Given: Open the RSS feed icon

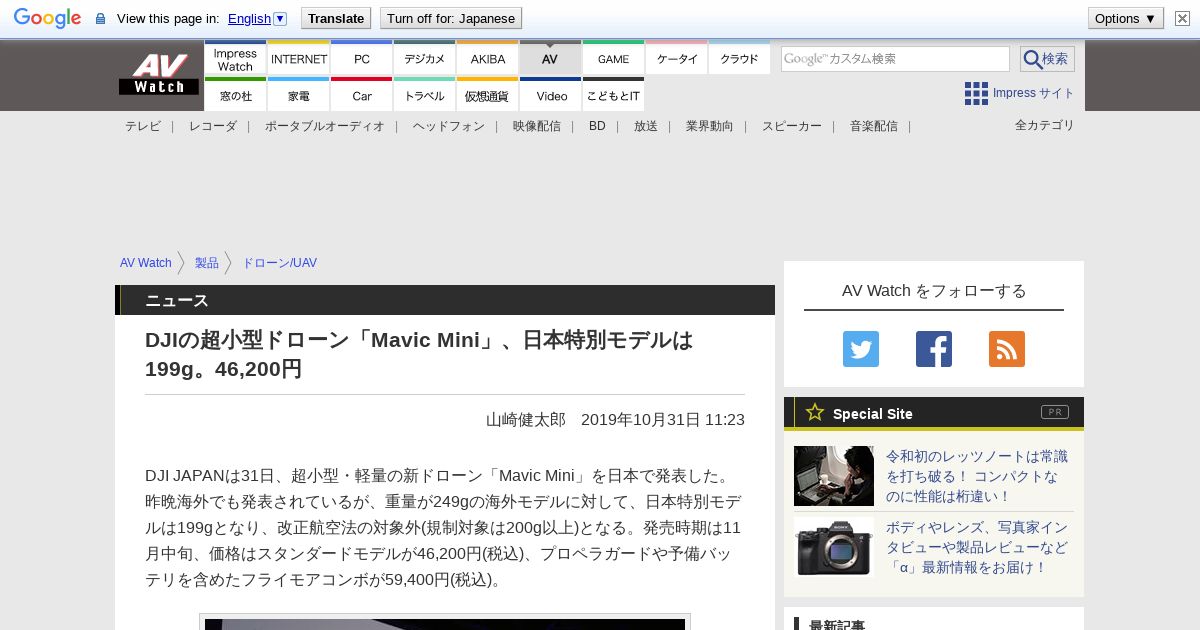Looking at the screenshot, I should (1007, 349).
